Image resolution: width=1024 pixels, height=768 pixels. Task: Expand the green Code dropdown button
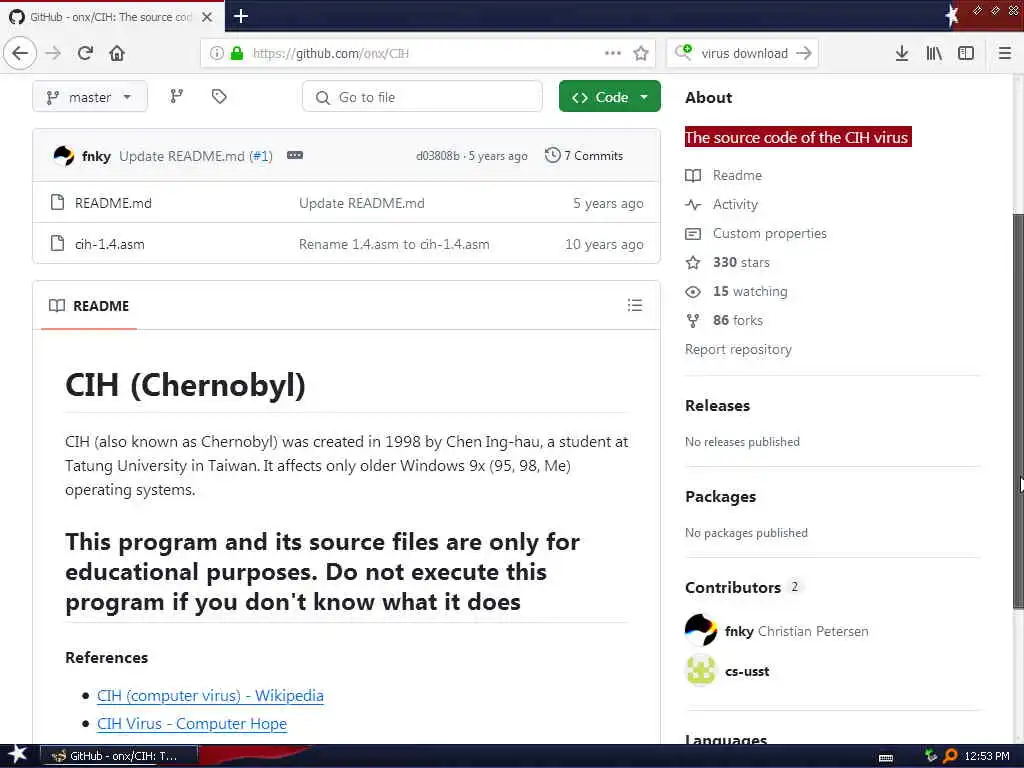609,97
